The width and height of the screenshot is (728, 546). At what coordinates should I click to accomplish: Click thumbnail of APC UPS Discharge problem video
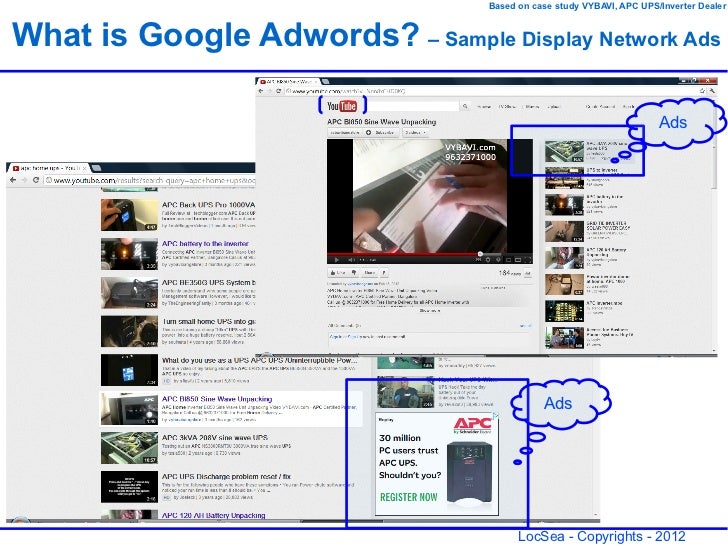point(129,487)
